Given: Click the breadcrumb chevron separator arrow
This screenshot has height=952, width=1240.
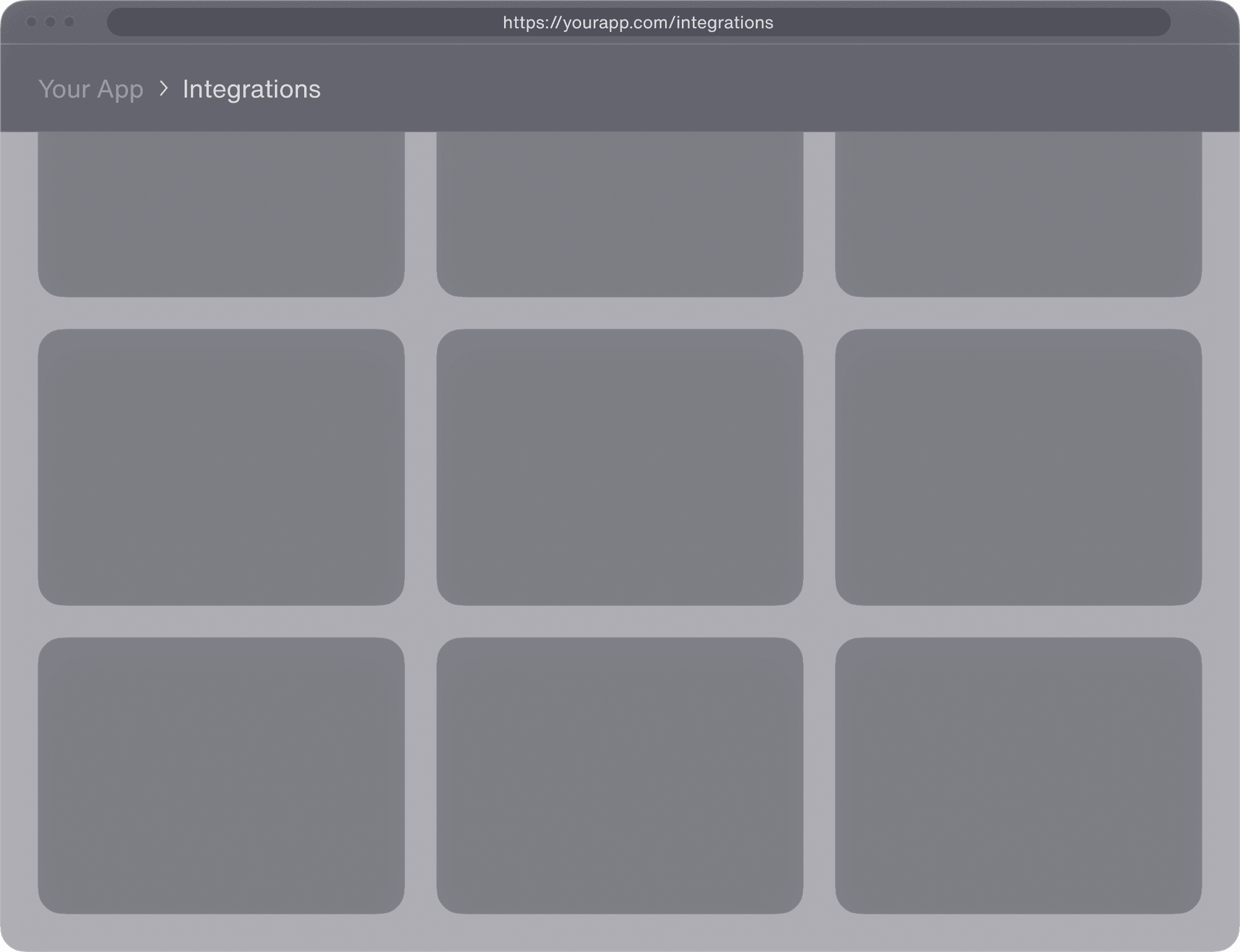Looking at the screenshot, I should 163,89.
